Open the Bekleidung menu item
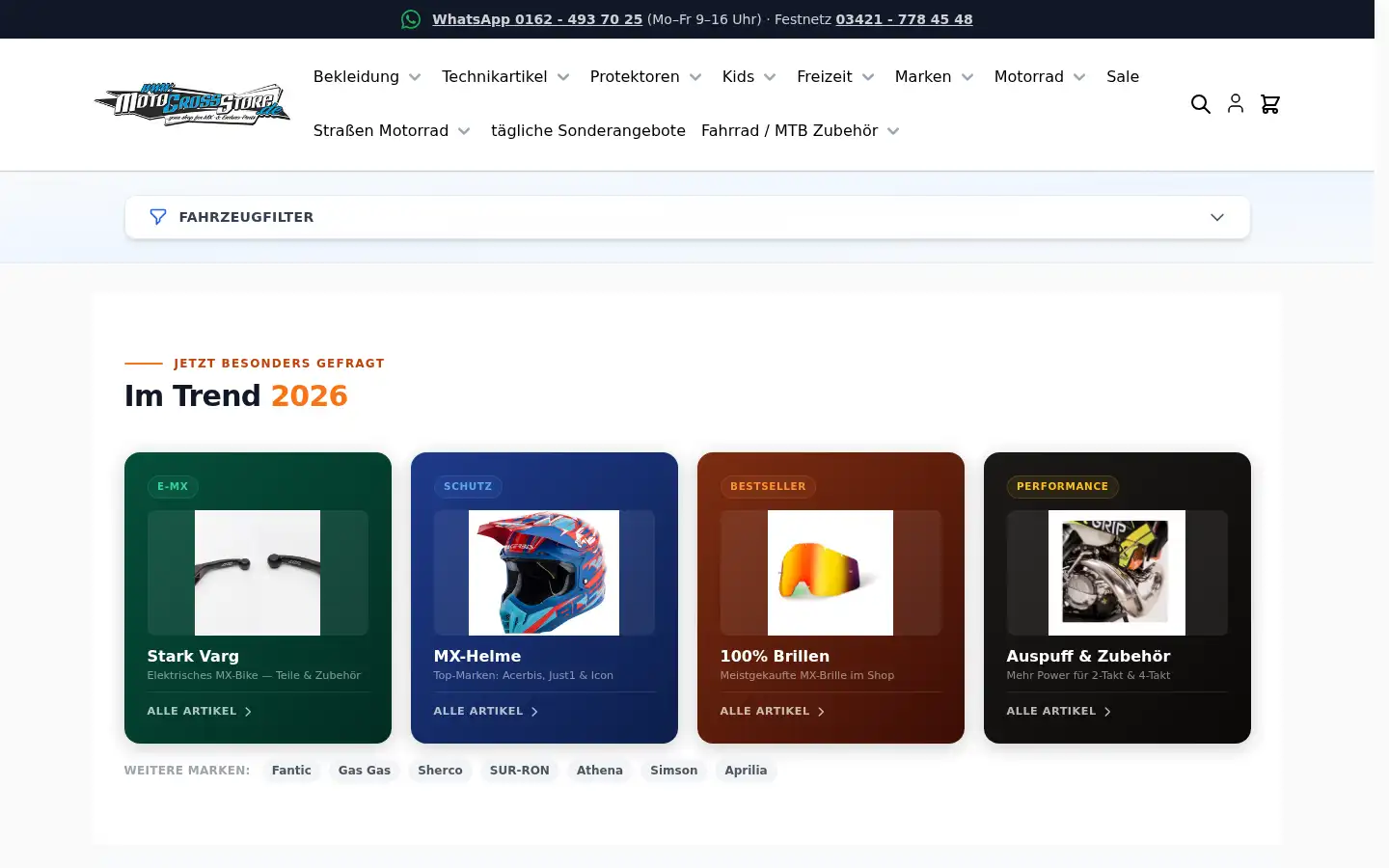 pyautogui.click(x=356, y=76)
